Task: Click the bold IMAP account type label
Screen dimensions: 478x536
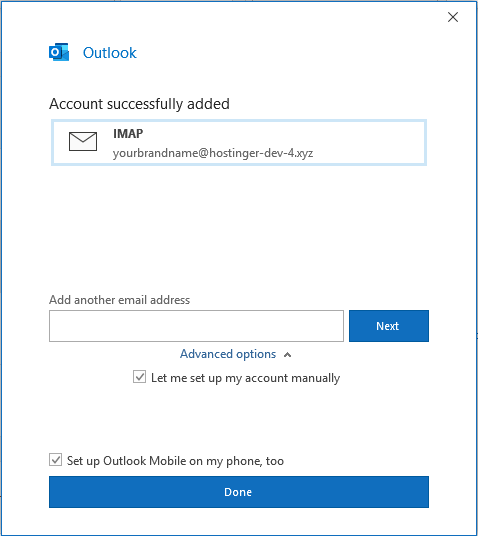Action: [128, 133]
